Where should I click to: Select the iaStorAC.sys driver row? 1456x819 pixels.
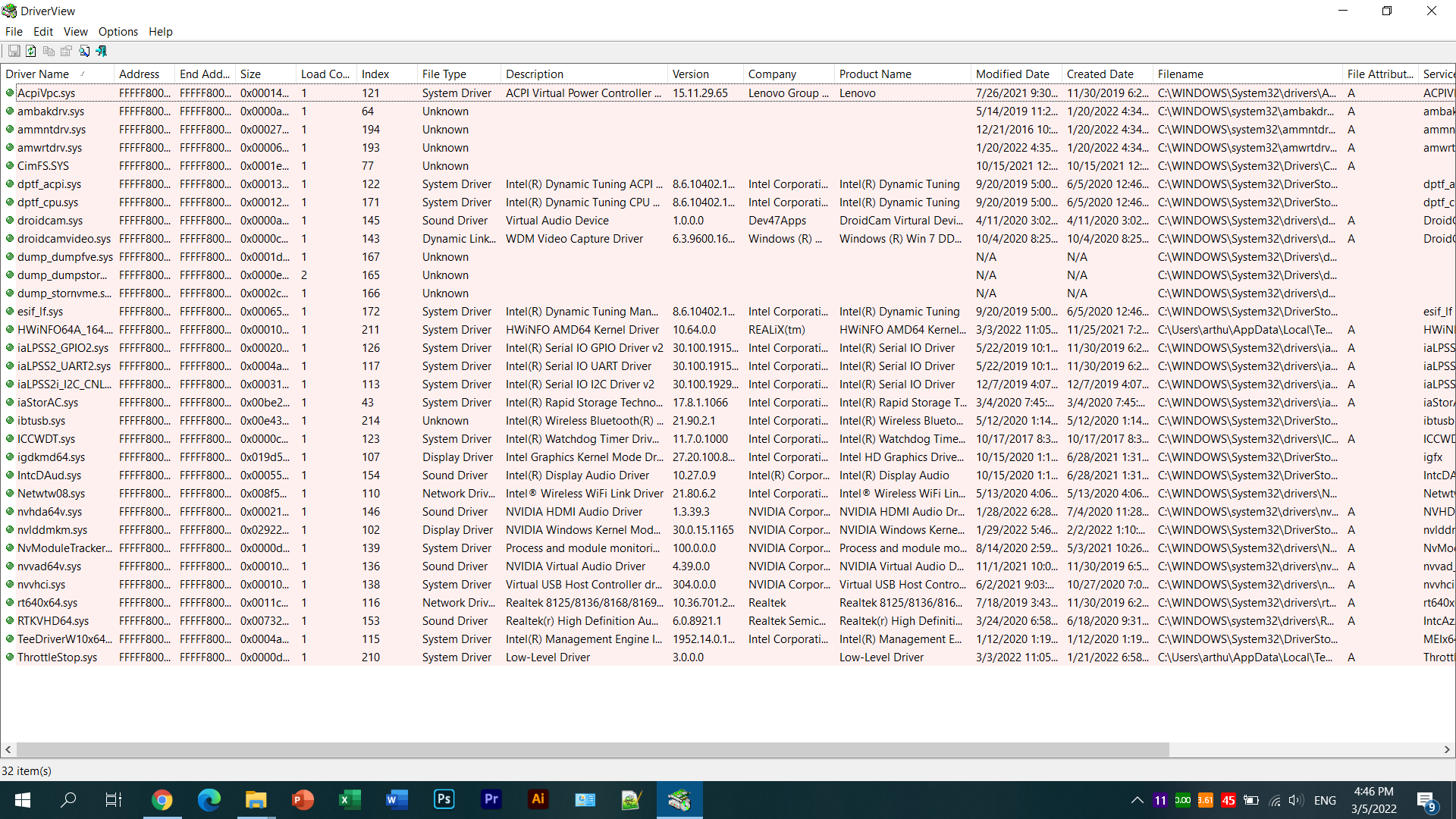[x=728, y=403]
